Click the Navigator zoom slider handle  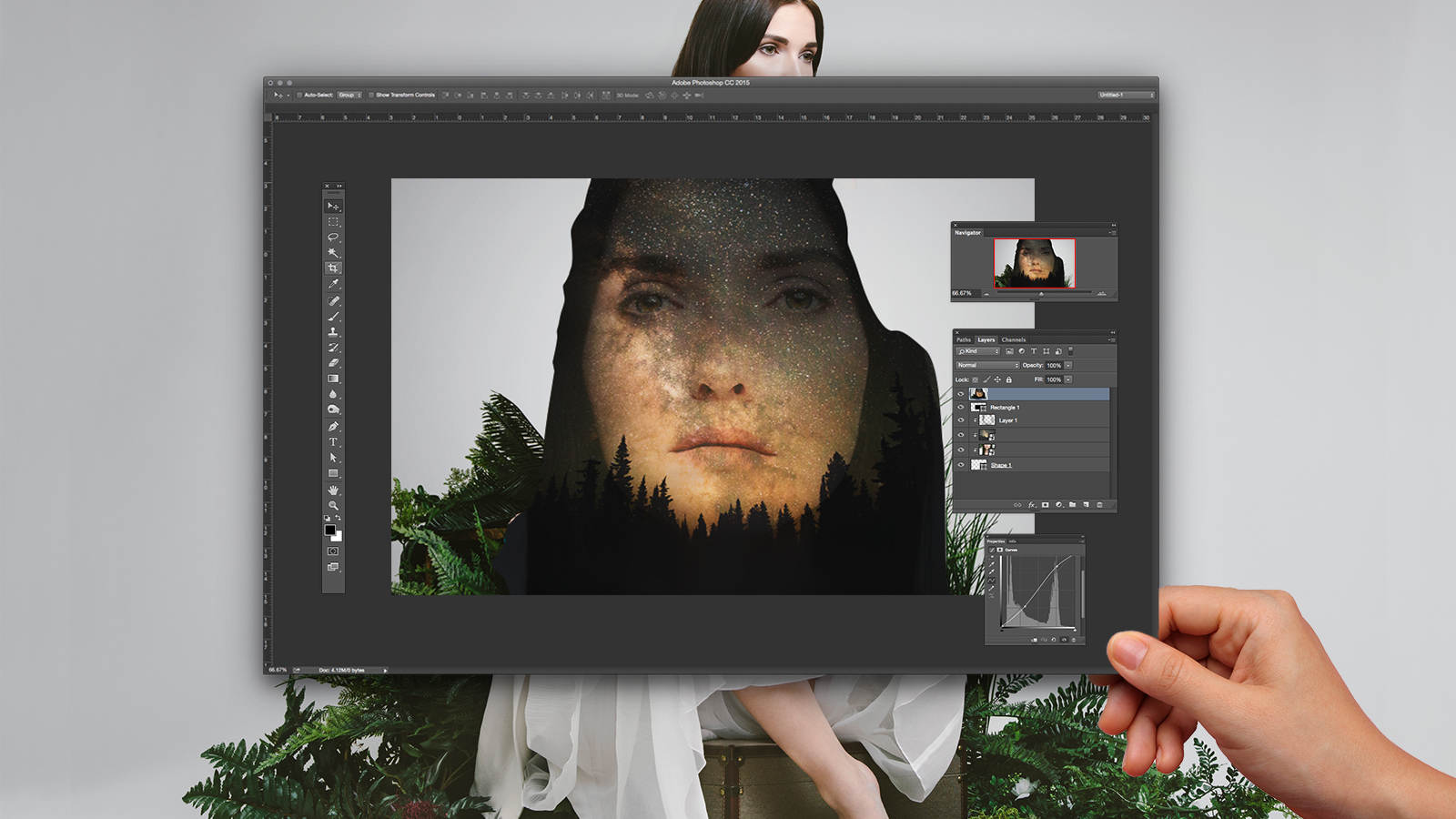[x=1041, y=293]
